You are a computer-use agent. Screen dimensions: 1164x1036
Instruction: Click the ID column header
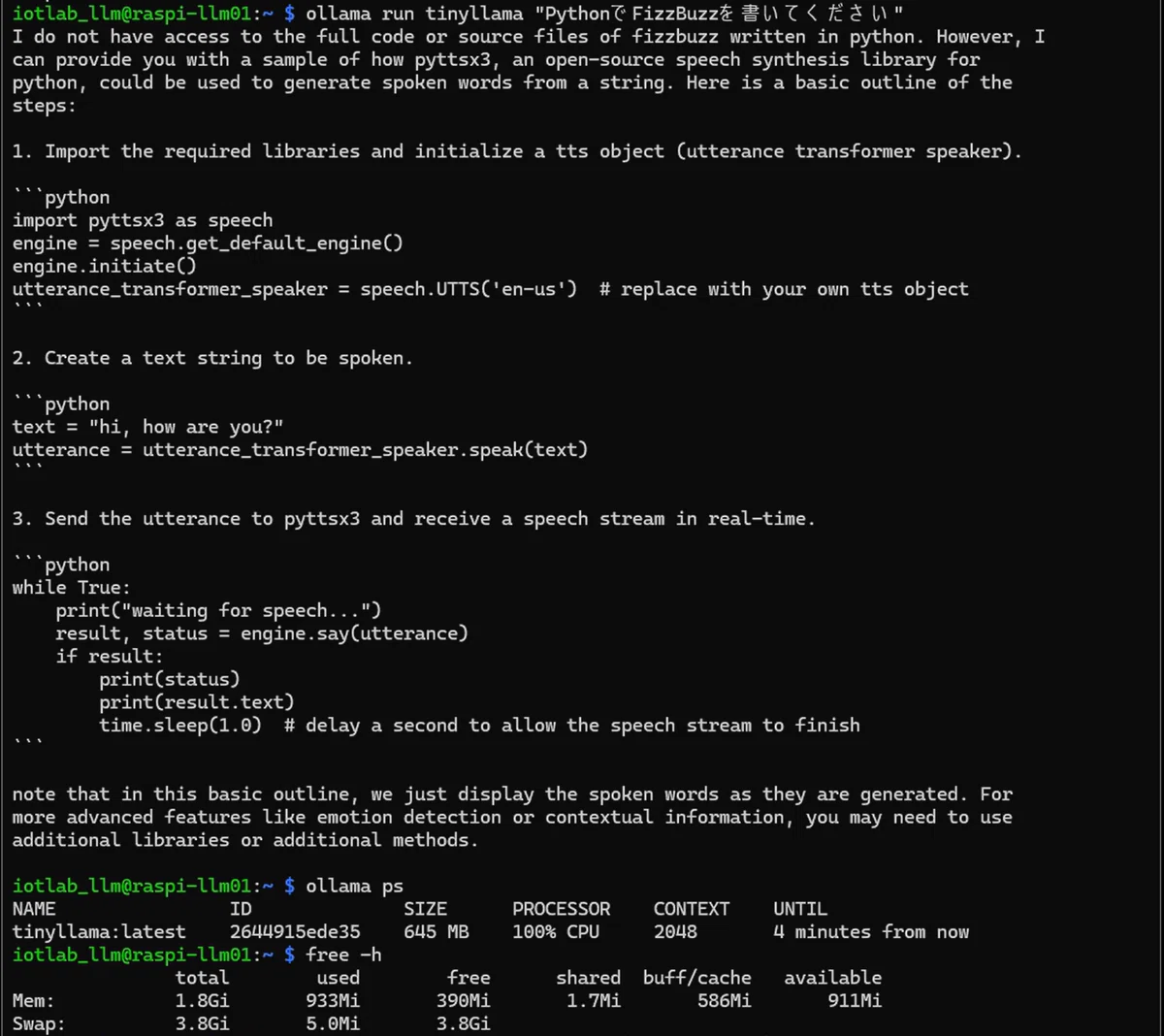(x=241, y=909)
